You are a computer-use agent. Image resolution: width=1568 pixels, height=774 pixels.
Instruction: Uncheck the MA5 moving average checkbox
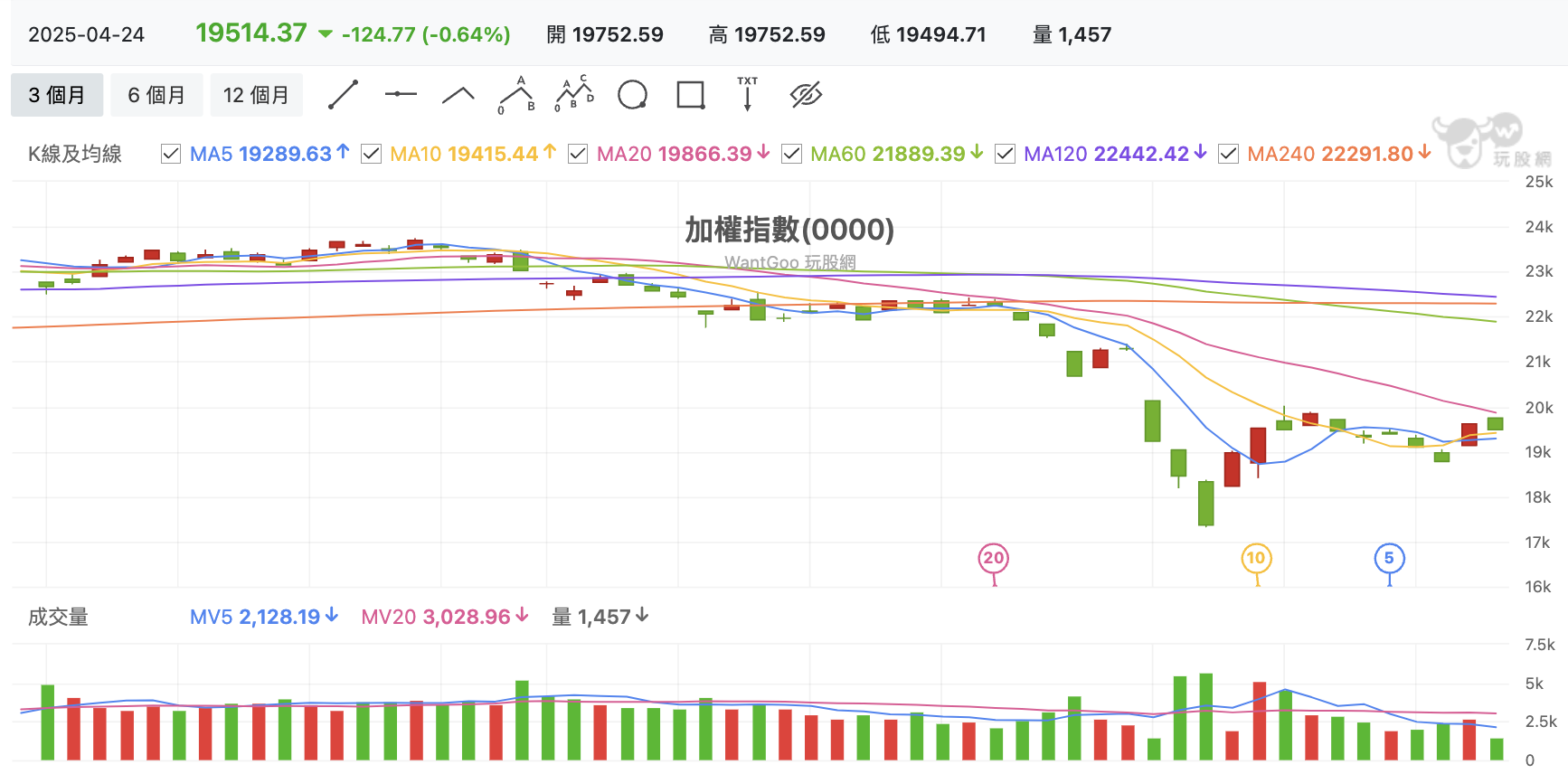coord(171,154)
